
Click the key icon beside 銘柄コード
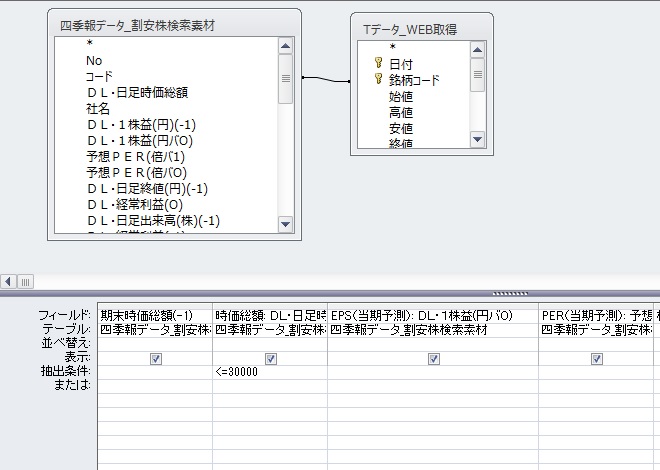point(378,80)
